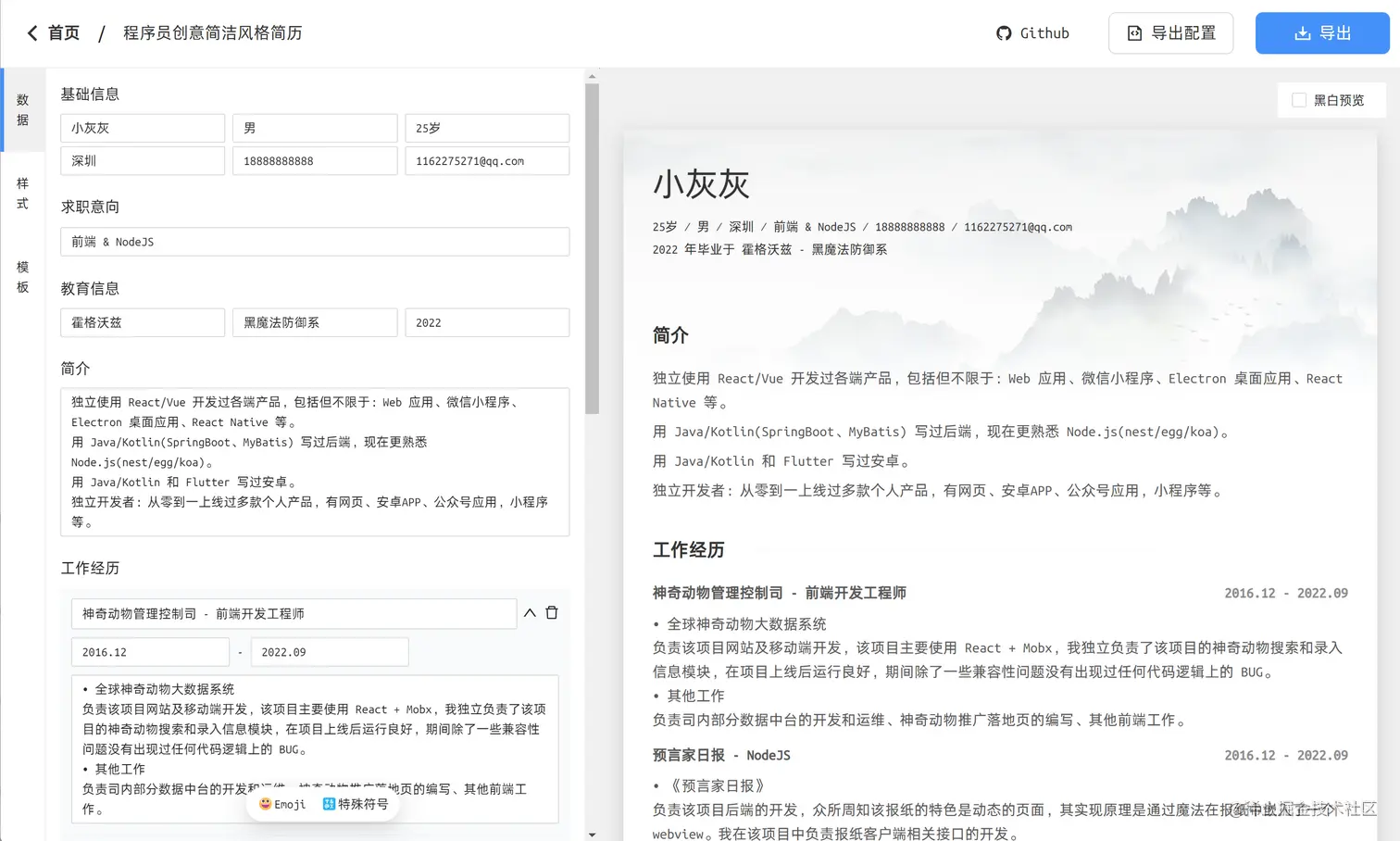
Task: Open the 首页 breadcrumb link
Action: tap(63, 32)
